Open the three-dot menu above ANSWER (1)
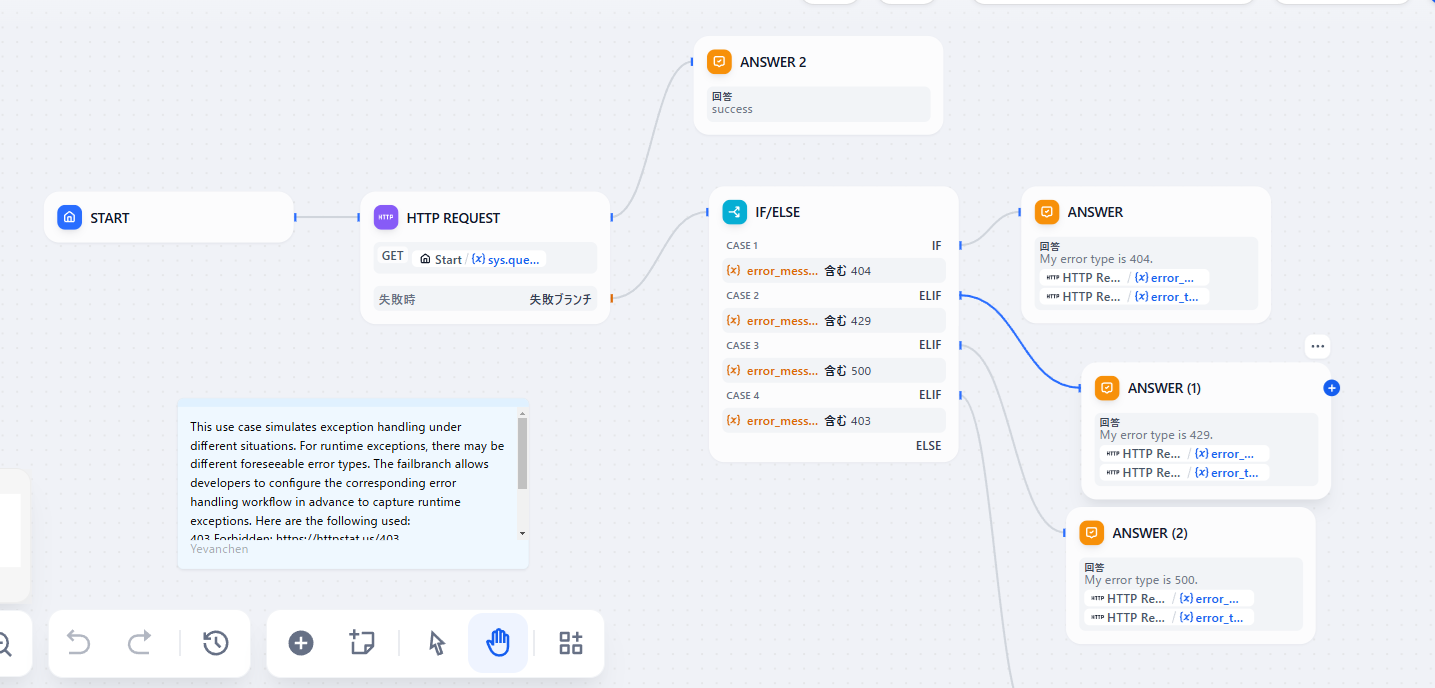 pos(1318,346)
